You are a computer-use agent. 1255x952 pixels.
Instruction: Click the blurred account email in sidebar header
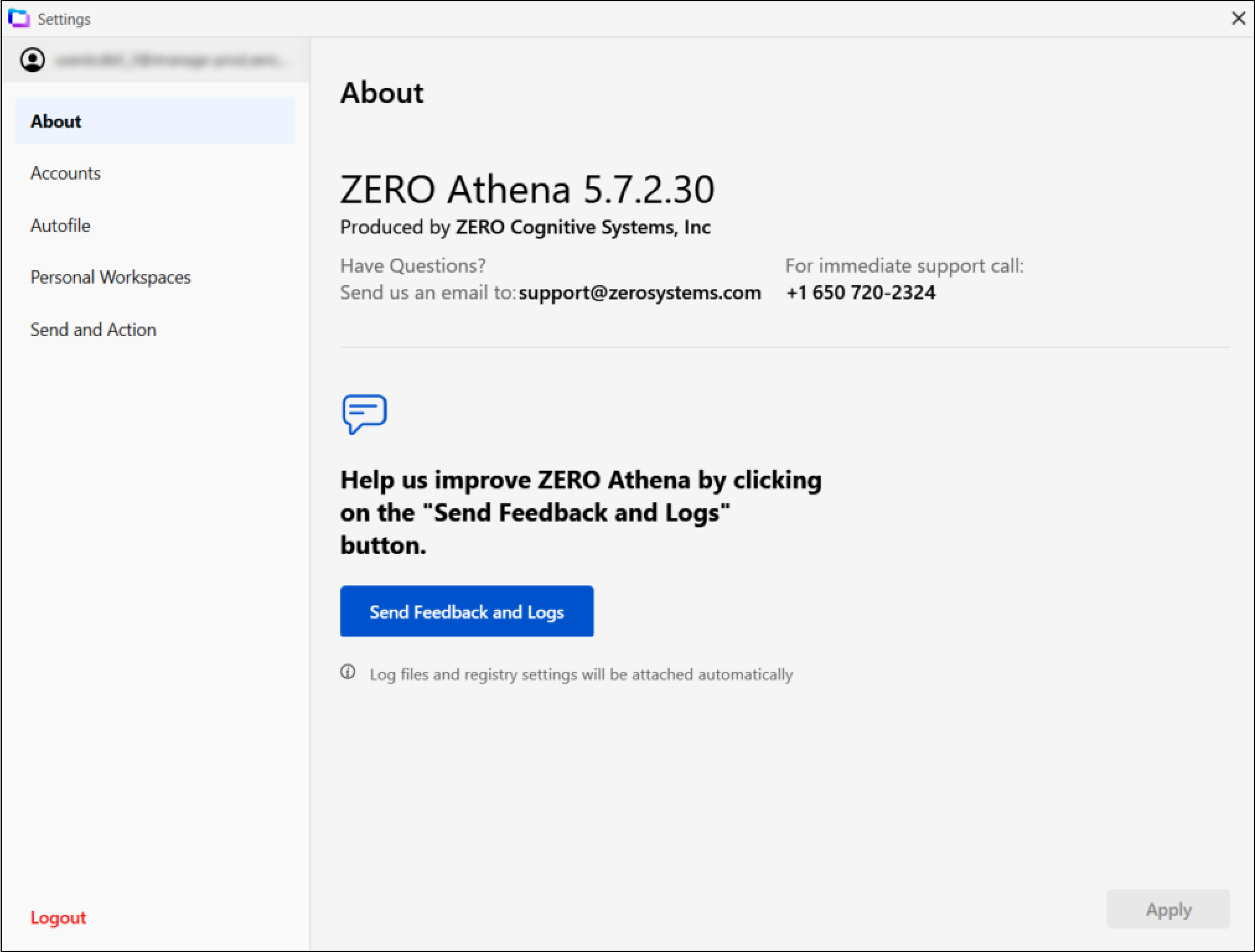pyautogui.click(x=171, y=60)
